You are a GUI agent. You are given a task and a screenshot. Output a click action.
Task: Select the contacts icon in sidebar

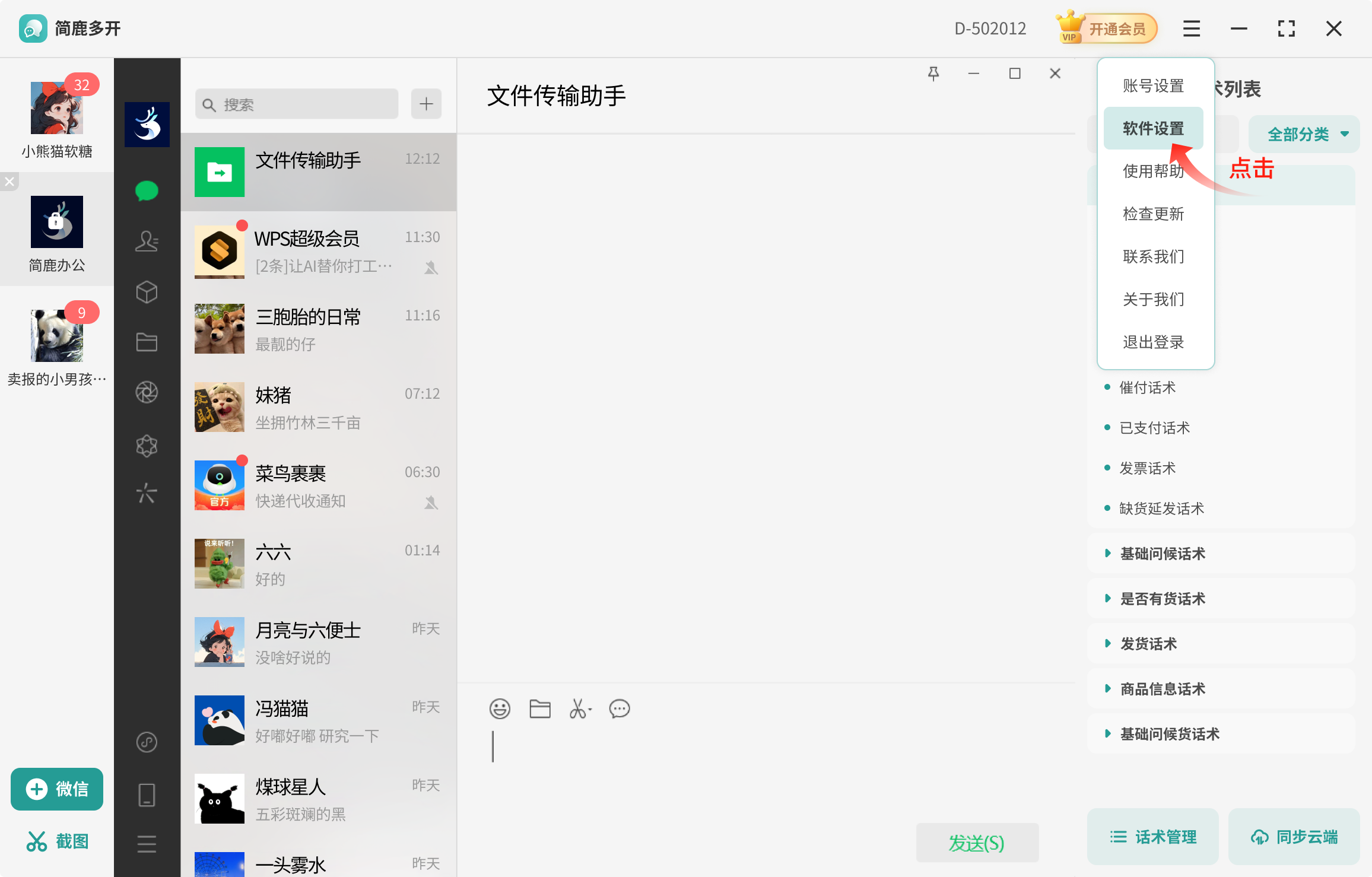coord(147,241)
